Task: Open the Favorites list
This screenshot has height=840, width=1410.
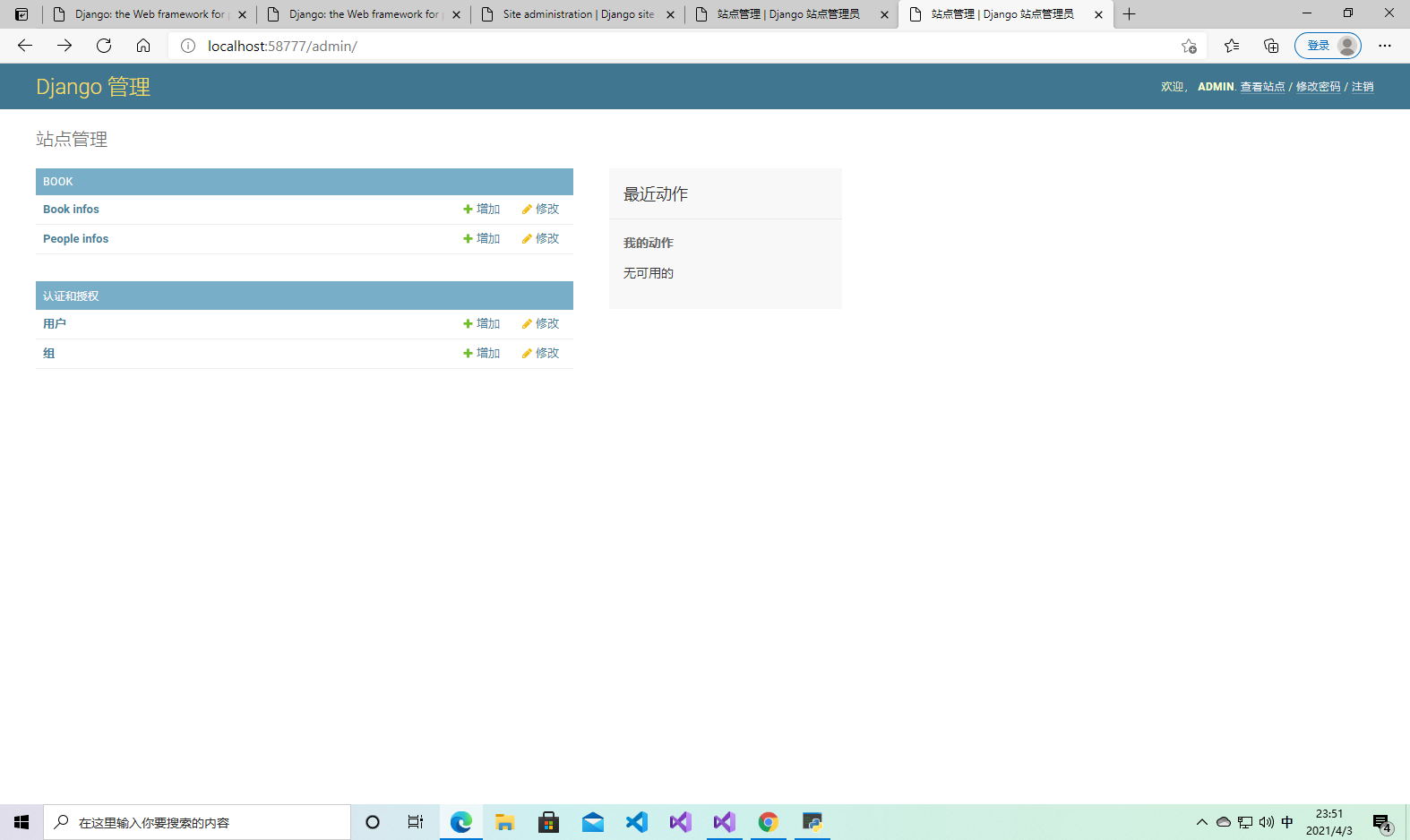Action: pyautogui.click(x=1232, y=46)
